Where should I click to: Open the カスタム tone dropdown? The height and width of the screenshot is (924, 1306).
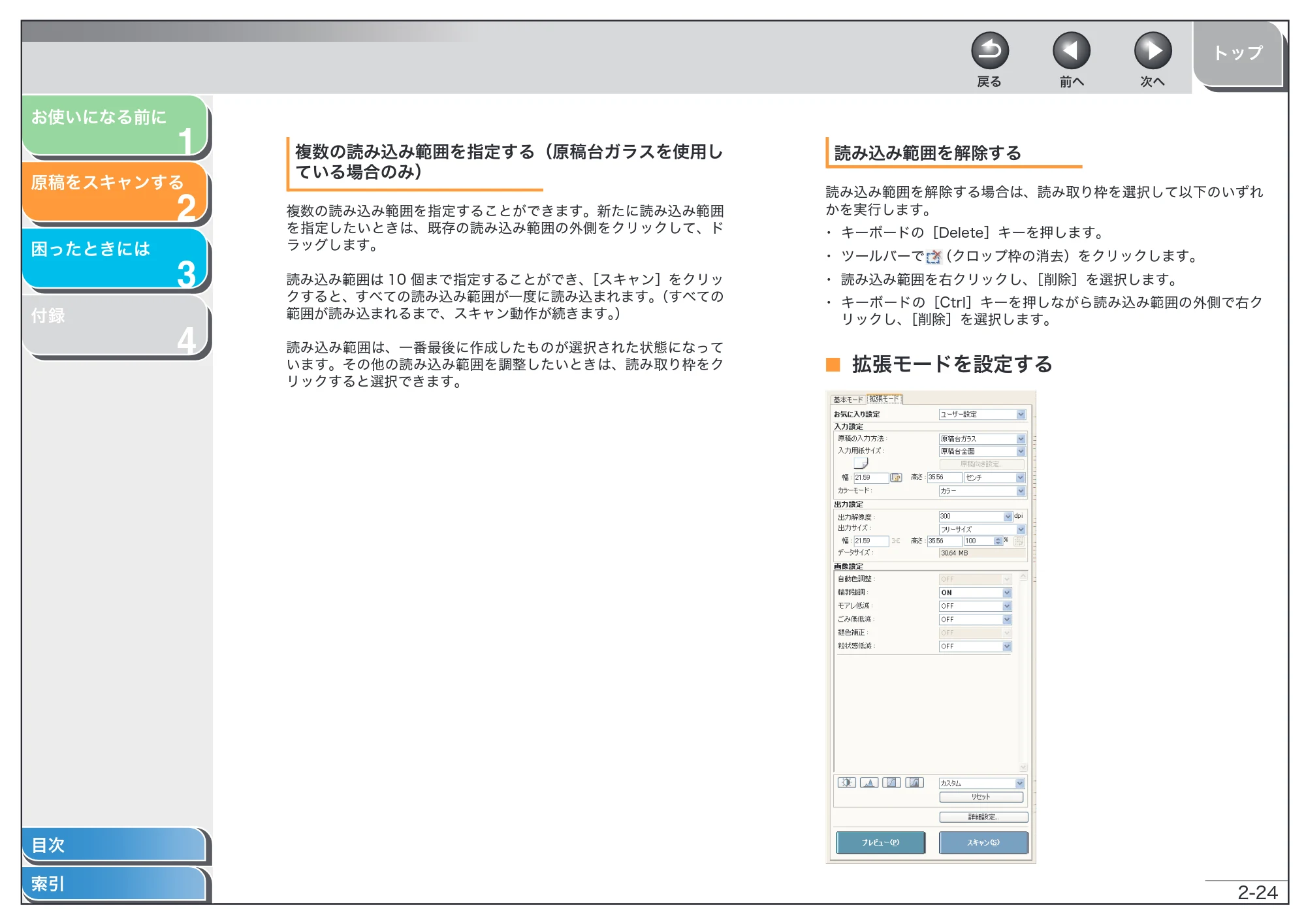click(x=982, y=783)
